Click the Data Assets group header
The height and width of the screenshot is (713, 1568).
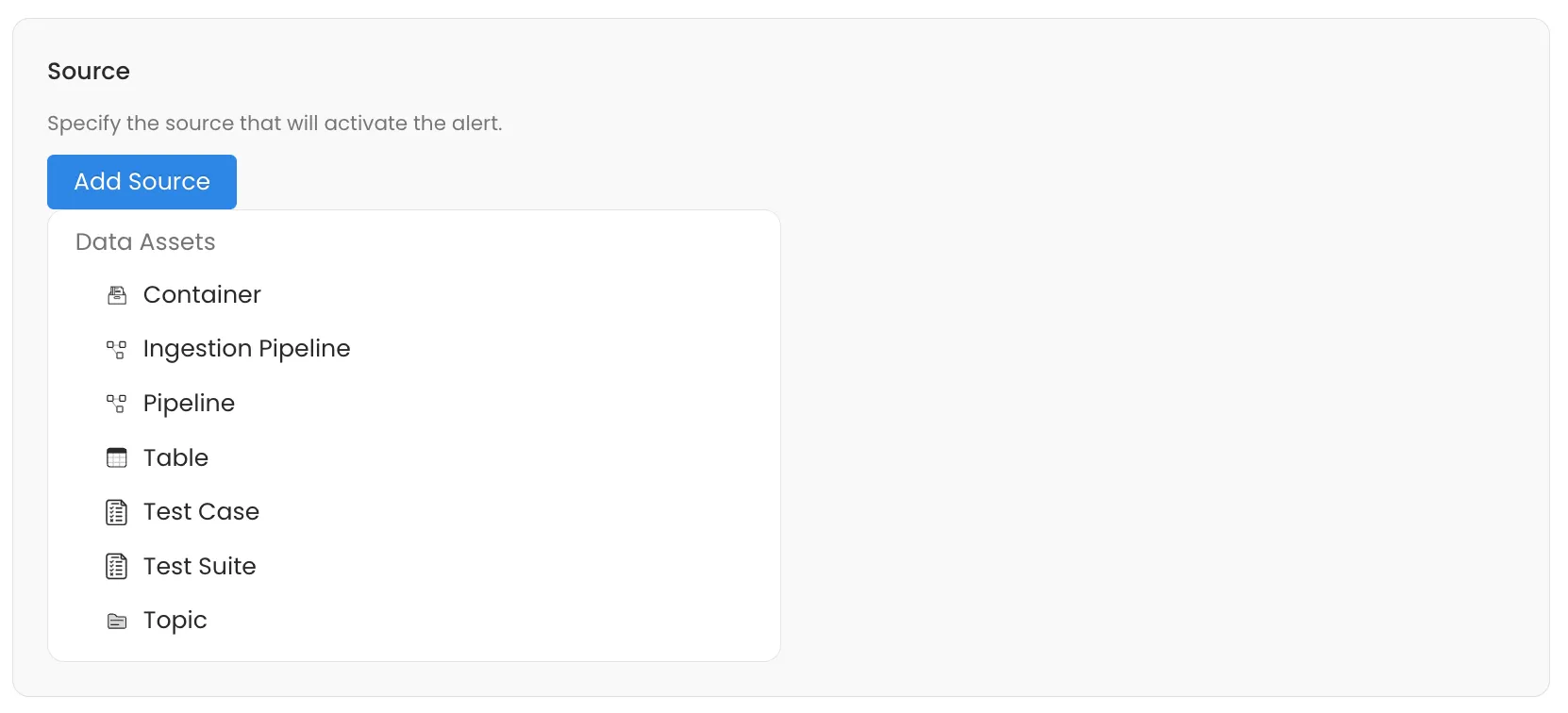[x=145, y=242]
